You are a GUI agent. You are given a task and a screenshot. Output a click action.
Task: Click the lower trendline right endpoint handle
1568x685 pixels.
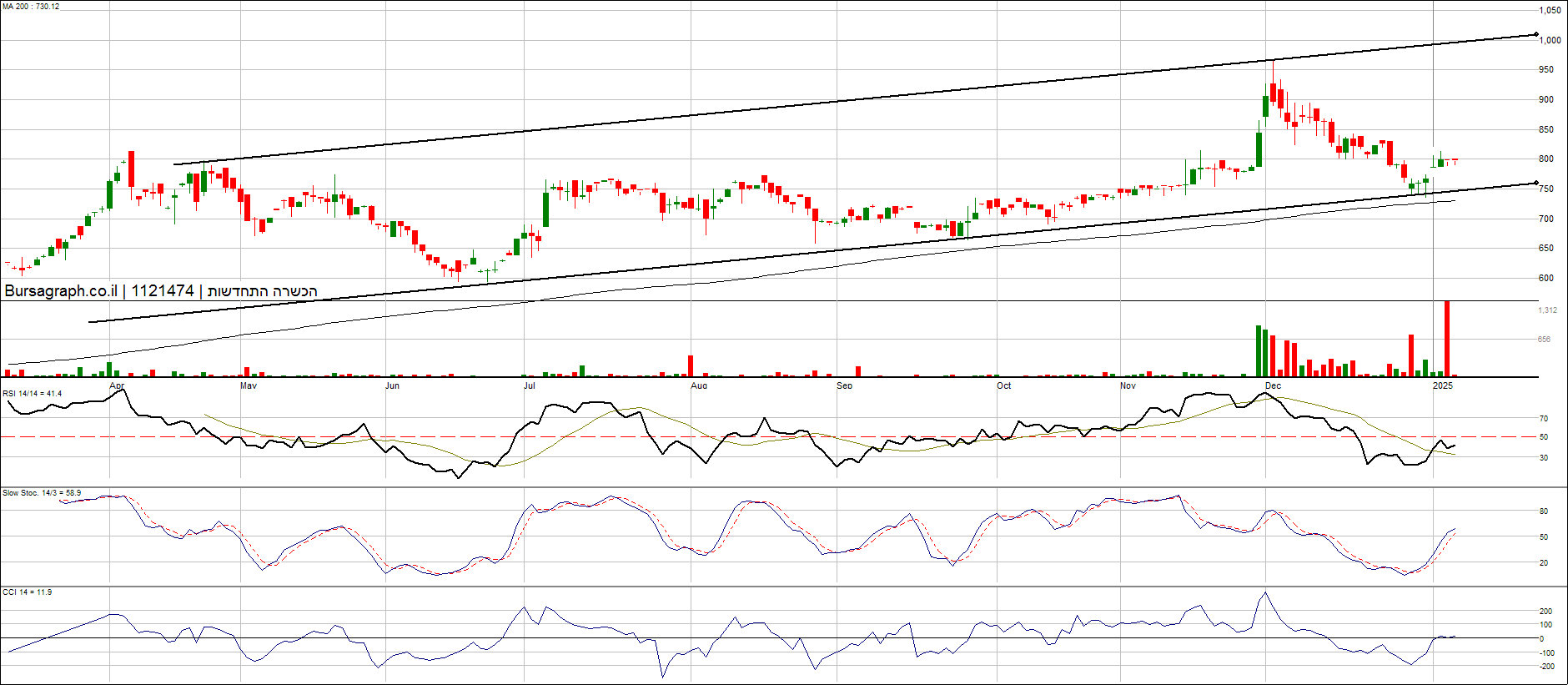click(1536, 183)
